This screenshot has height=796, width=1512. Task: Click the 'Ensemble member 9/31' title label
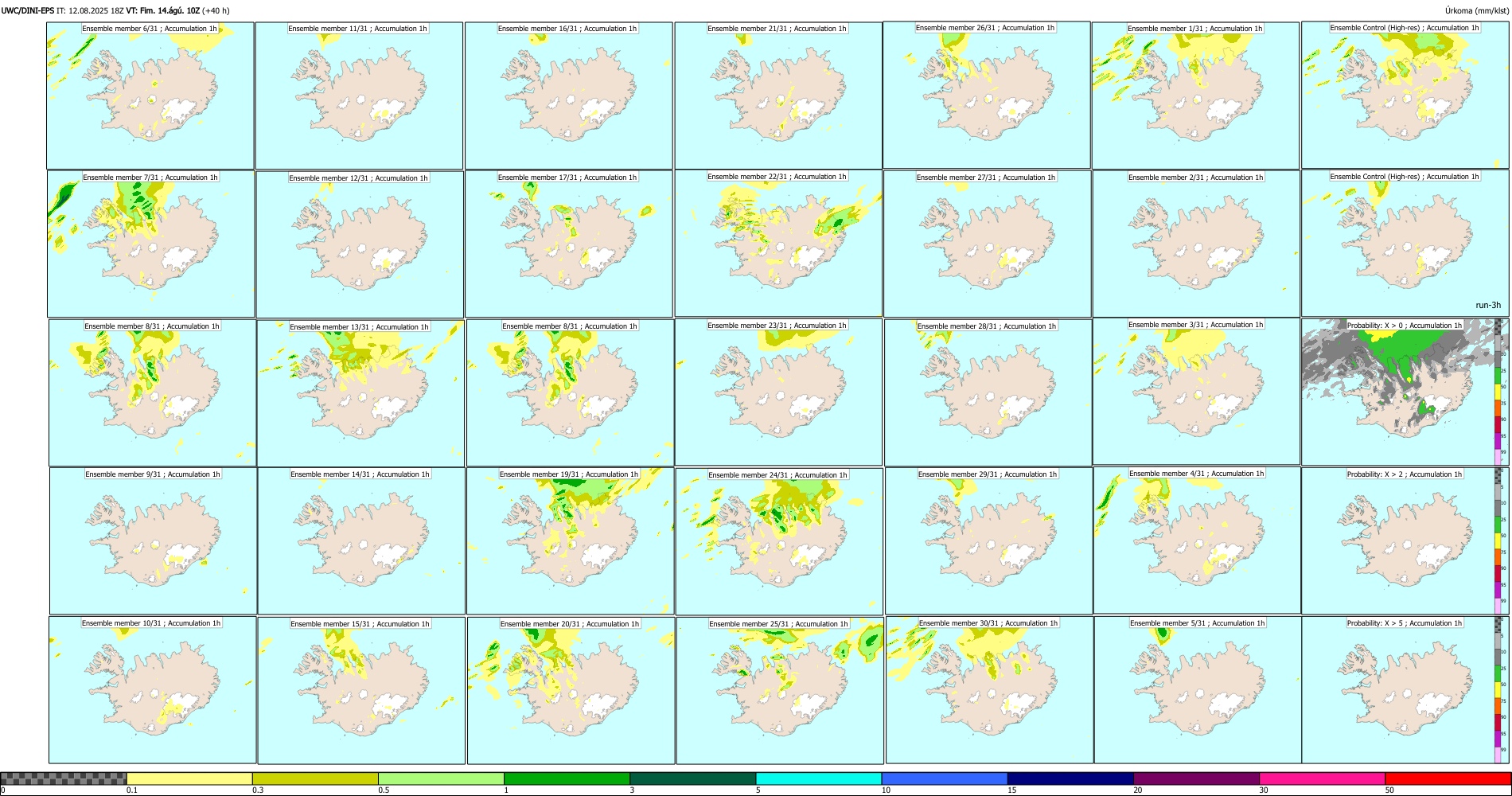click(153, 474)
